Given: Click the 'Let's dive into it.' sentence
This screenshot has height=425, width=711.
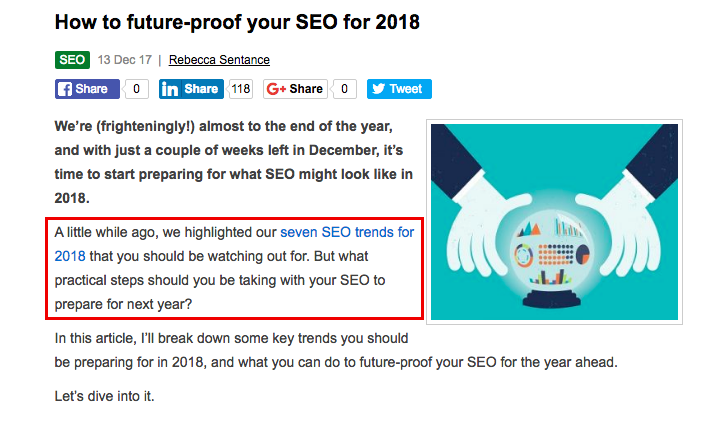Looking at the screenshot, I should 104,397.
